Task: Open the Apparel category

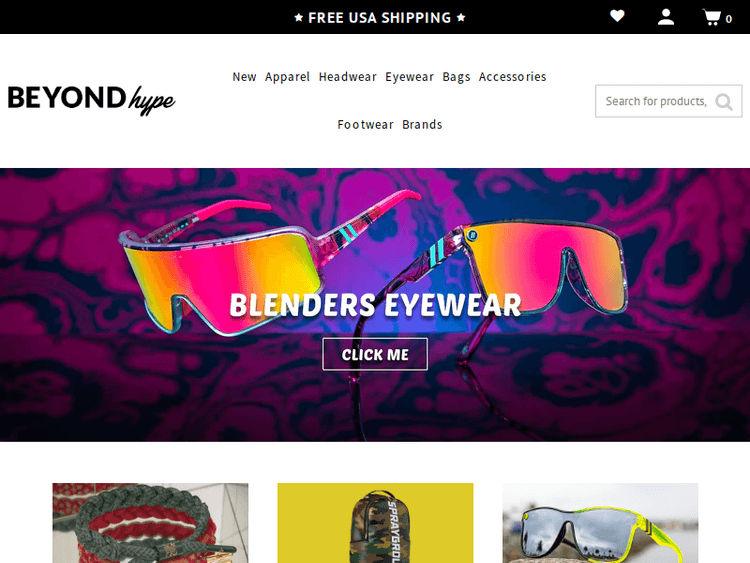Action: (287, 77)
